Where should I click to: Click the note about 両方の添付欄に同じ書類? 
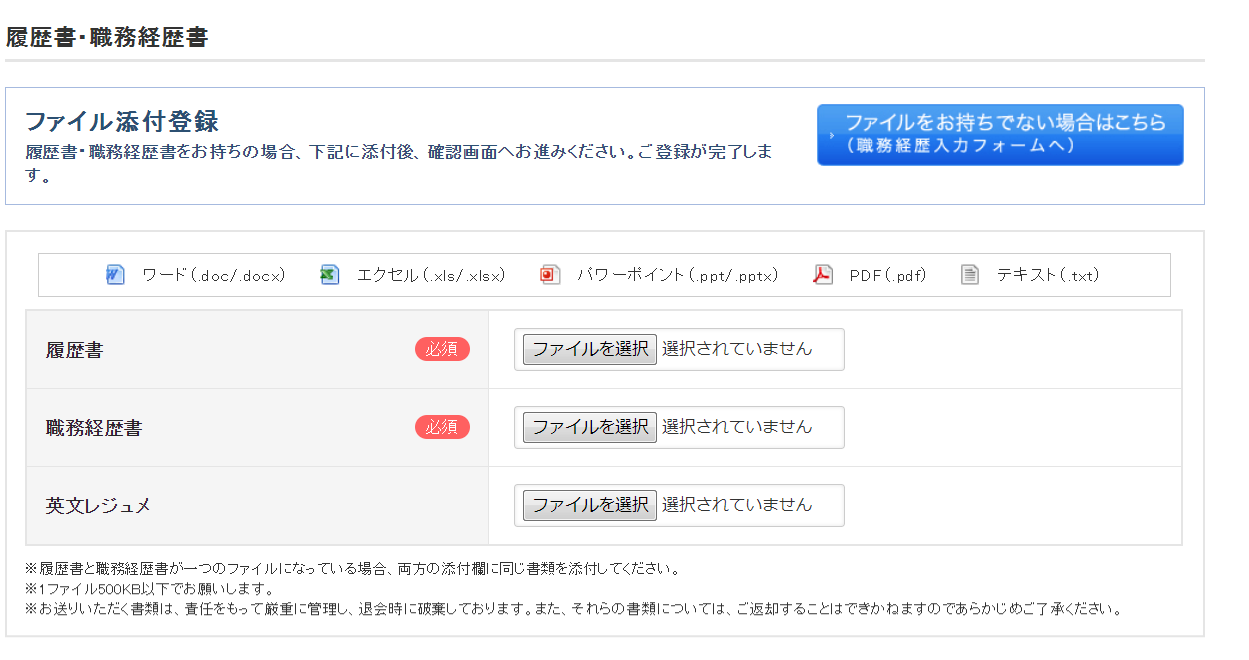(x=353, y=569)
